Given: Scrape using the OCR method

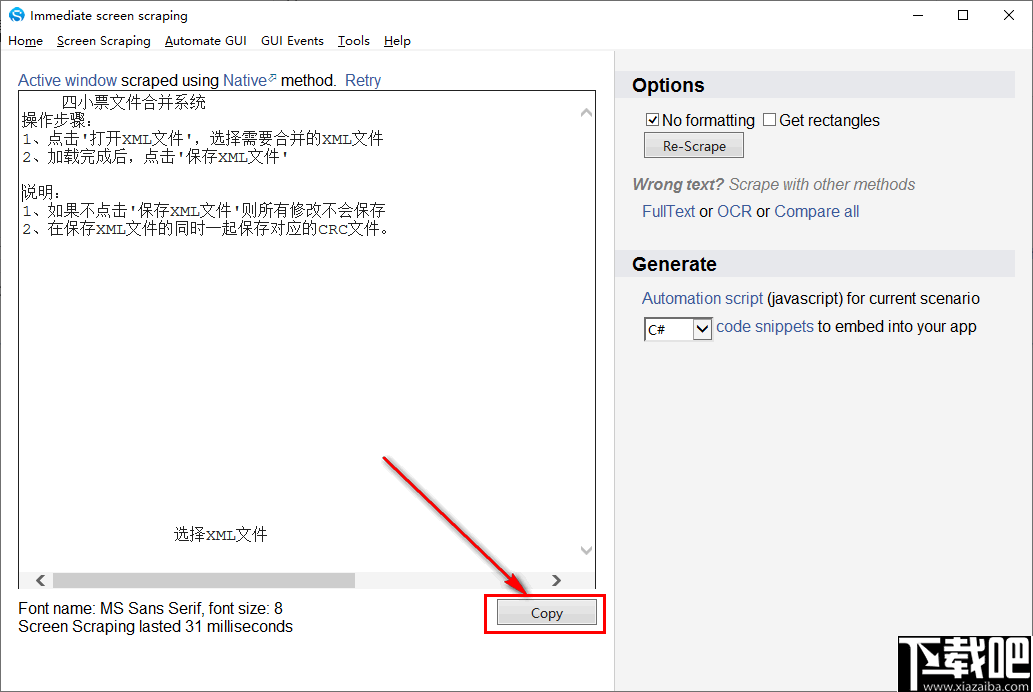Looking at the screenshot, I should coord(734,211).
